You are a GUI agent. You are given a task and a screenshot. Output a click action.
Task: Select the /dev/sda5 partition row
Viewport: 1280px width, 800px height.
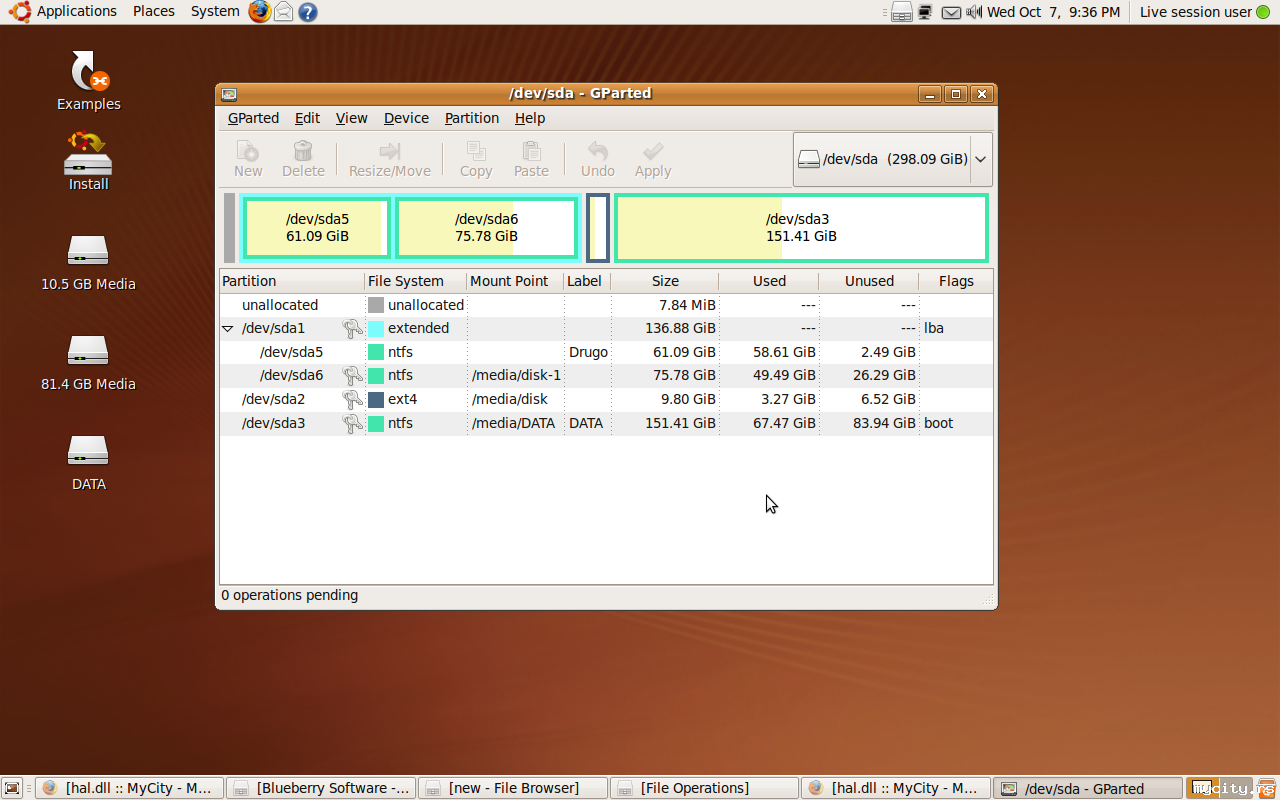point(606,352)
